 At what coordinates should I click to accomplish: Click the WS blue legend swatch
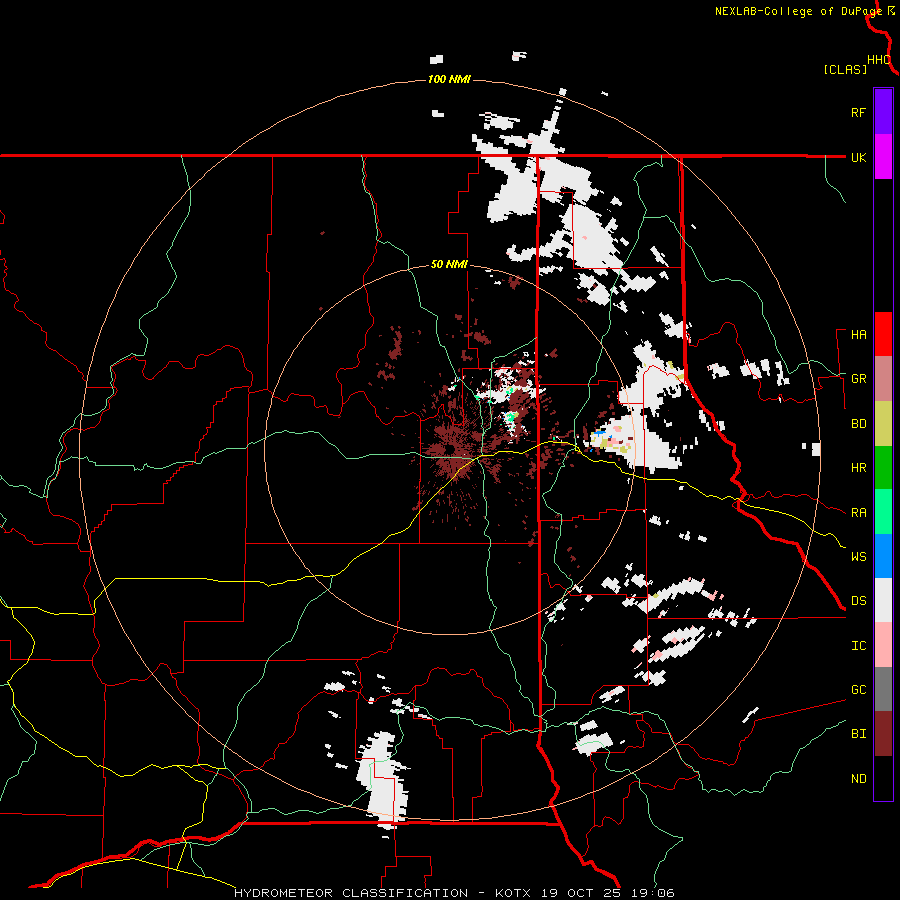(x=883, y=556)
